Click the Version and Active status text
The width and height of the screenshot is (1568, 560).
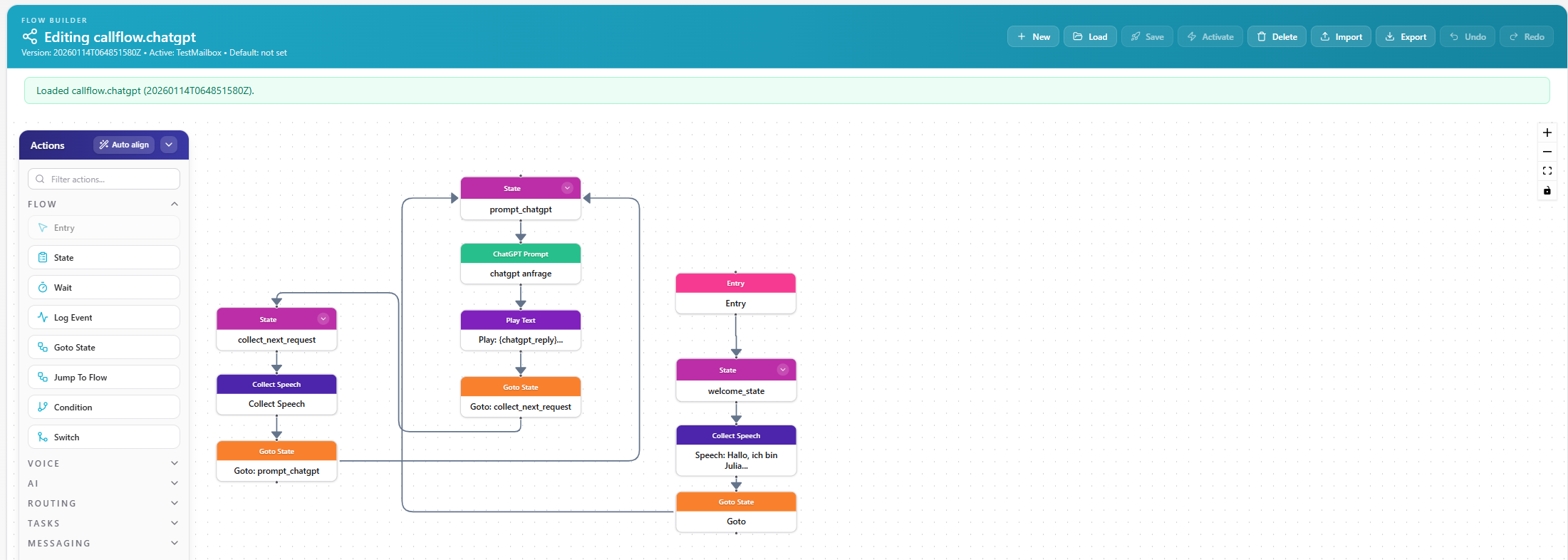pos(154,53)
